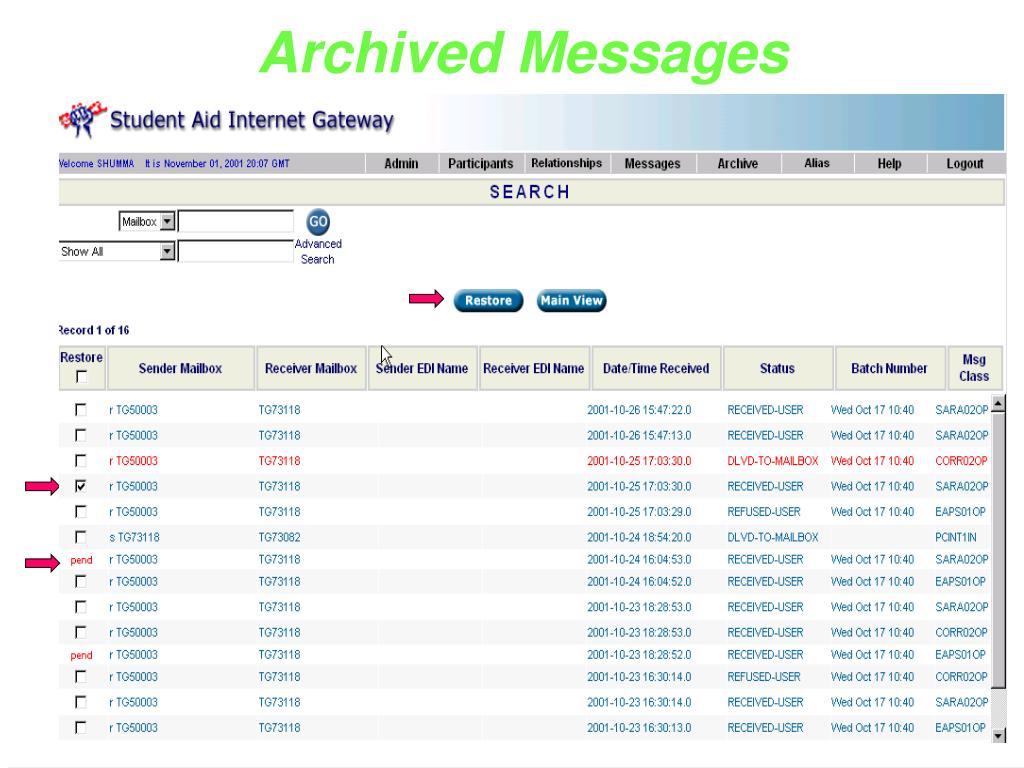Click the red CORR02OP message class
This screenshot has height=768, width=1024.
(961, 461)
